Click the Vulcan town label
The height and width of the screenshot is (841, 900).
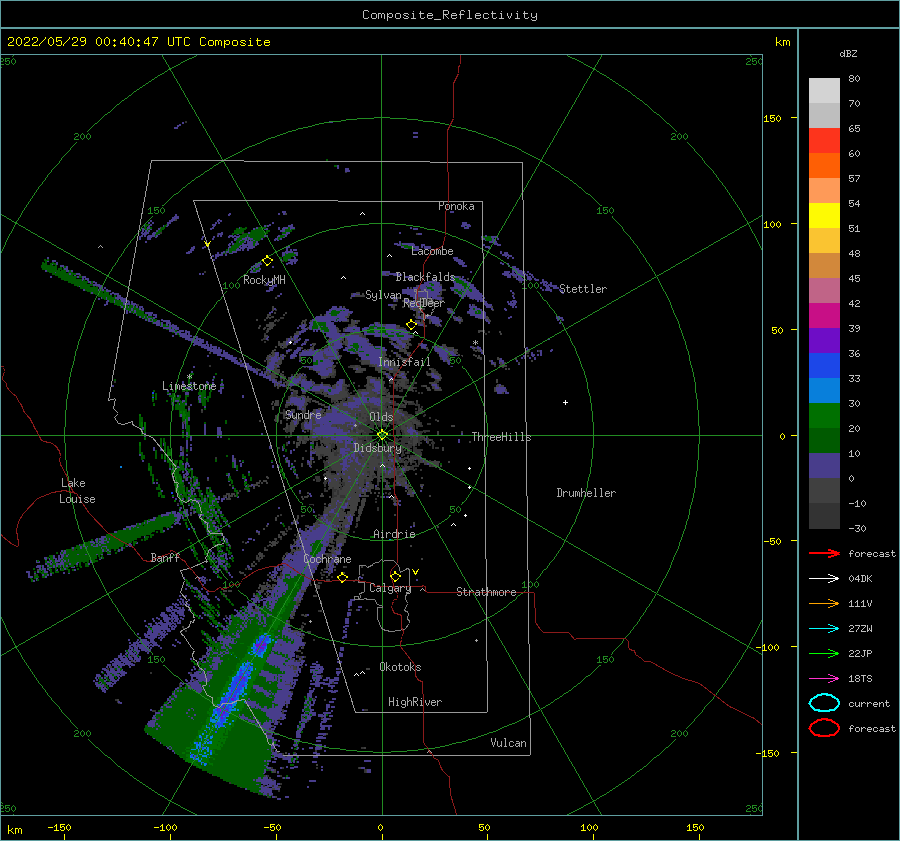(509, 743)
